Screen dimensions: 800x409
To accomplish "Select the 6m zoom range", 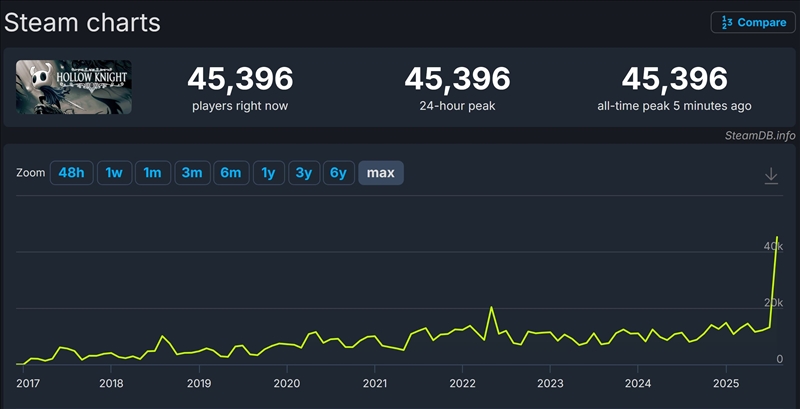I will (x=230, y=173).
